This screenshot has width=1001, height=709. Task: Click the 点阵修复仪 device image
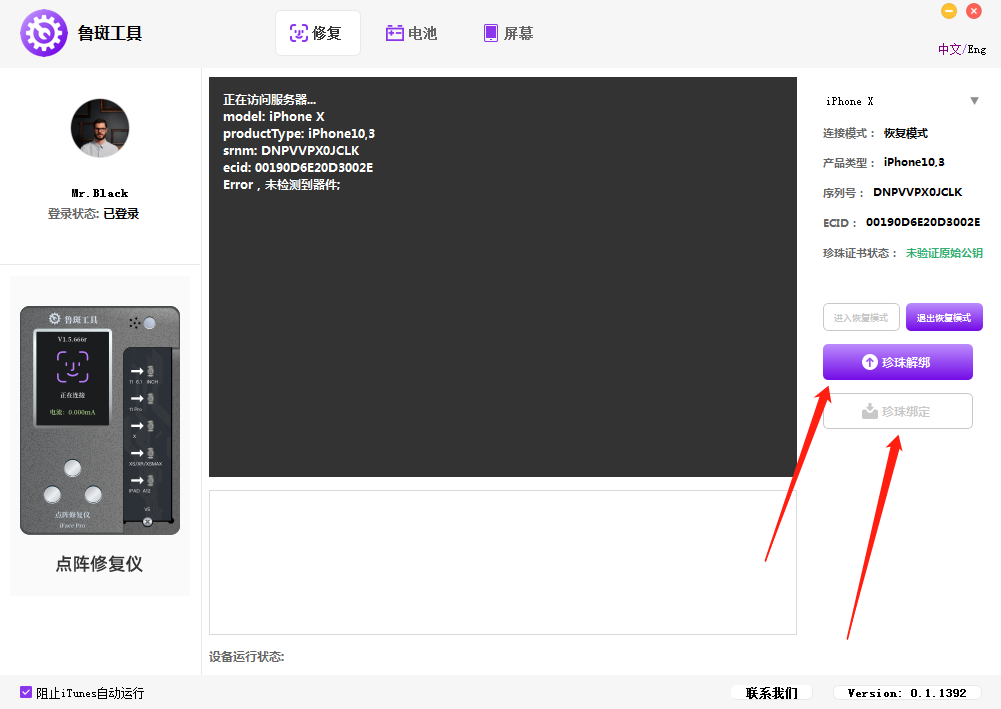click(x=100, y=420)
